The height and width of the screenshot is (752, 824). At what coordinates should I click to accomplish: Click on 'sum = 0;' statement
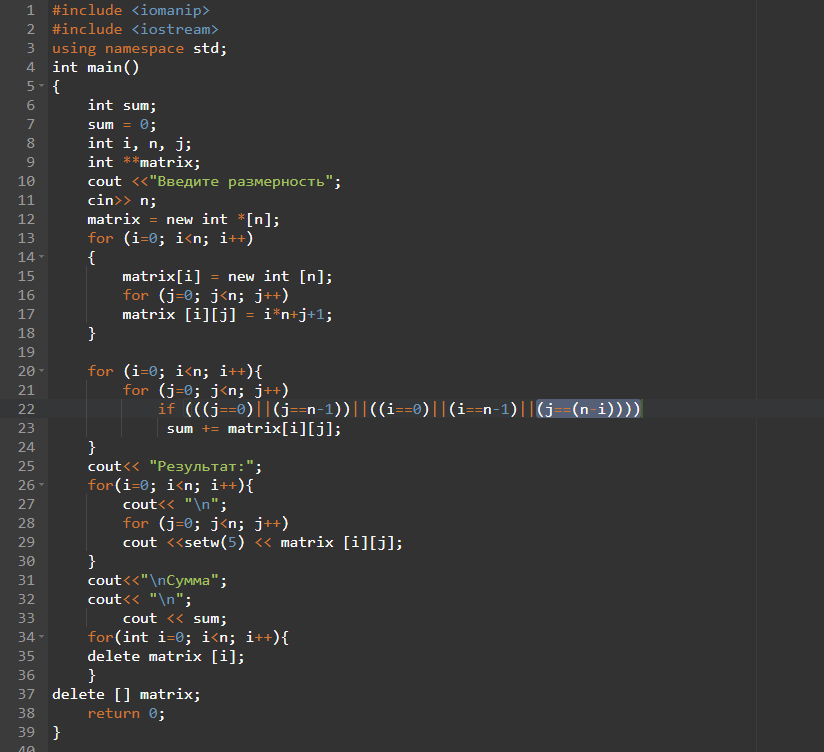122,125
